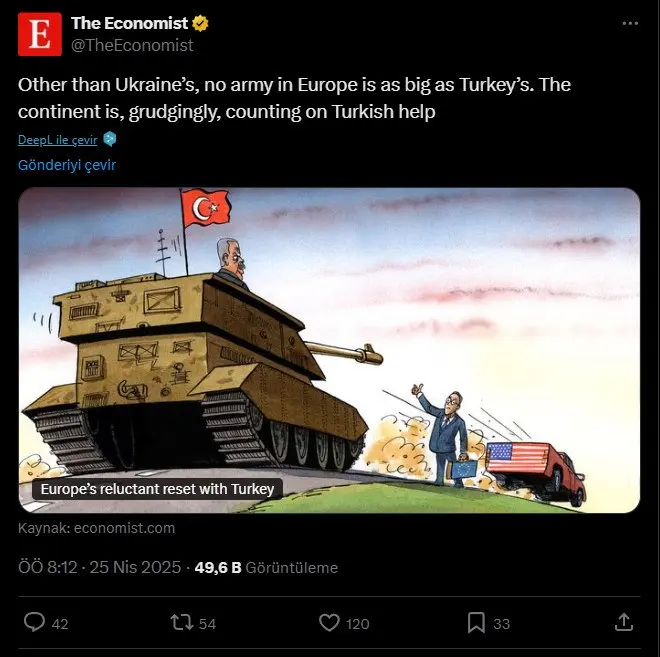Open The Economist profile avatar

pos(40,34)
